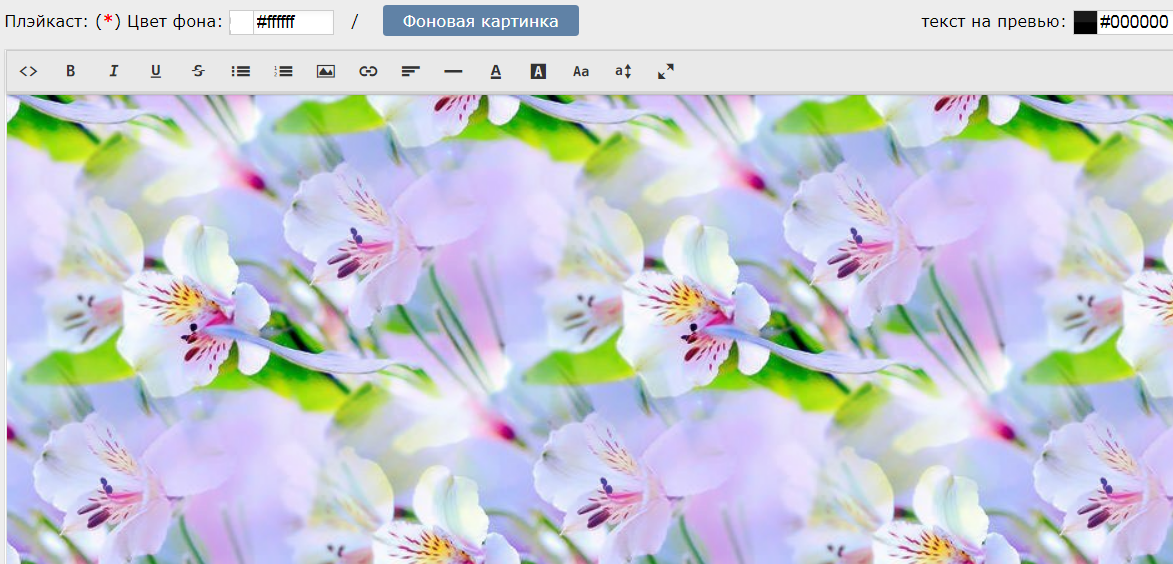Insert a bulleted list
Screen dimensions: 1173x564
click(x=240, y=71)
